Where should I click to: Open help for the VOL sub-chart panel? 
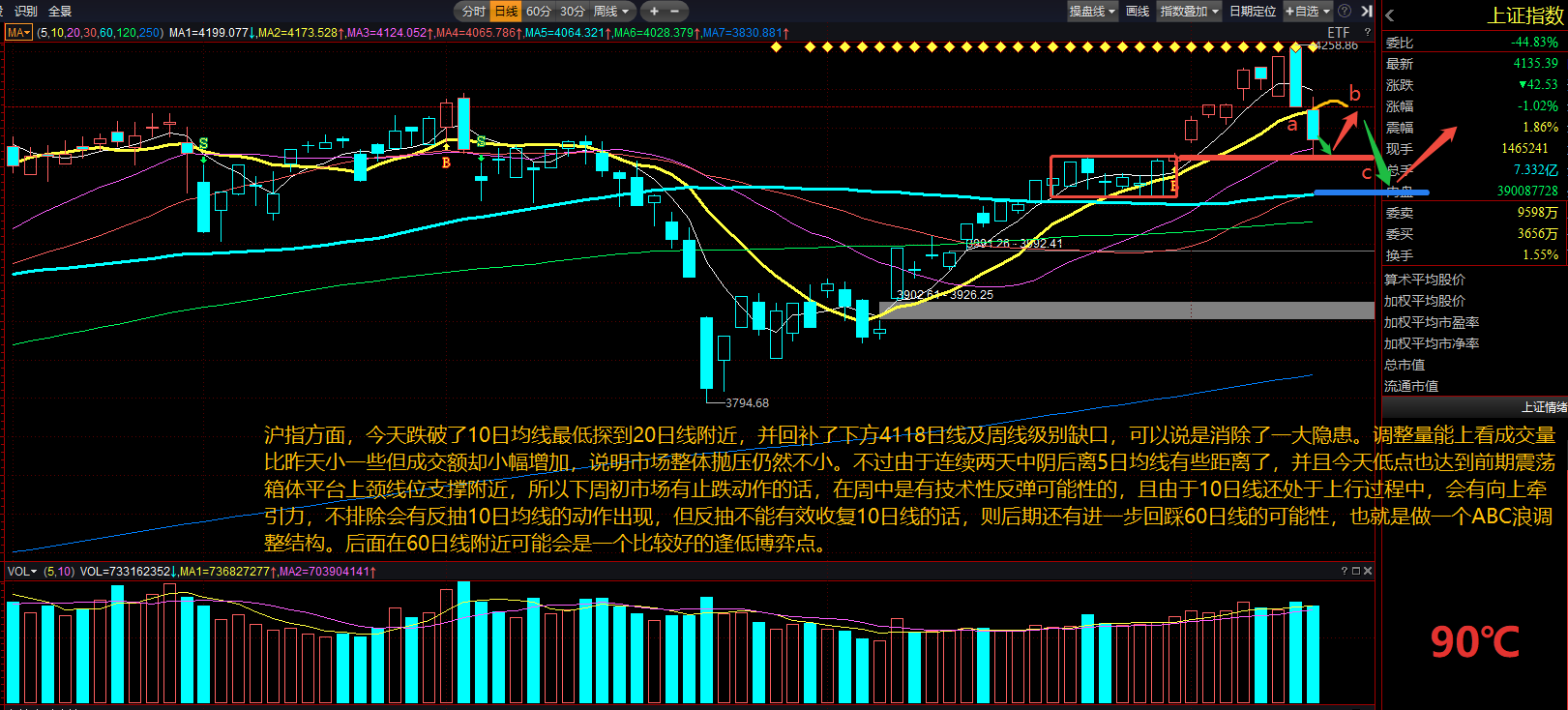(x=1344, y=571)
